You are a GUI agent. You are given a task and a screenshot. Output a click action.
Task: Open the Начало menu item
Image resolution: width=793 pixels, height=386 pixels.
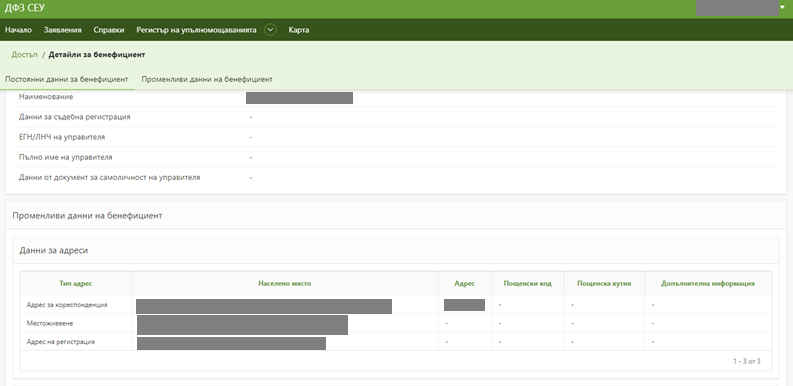18,30
